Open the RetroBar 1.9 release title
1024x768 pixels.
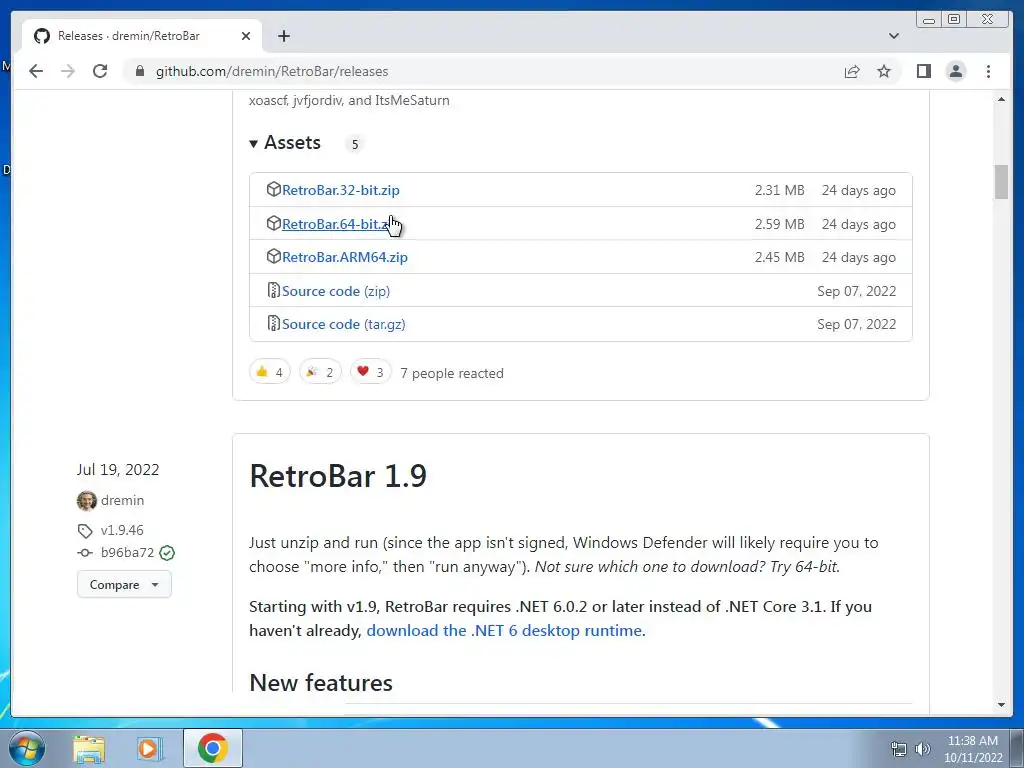pos(338,475)
